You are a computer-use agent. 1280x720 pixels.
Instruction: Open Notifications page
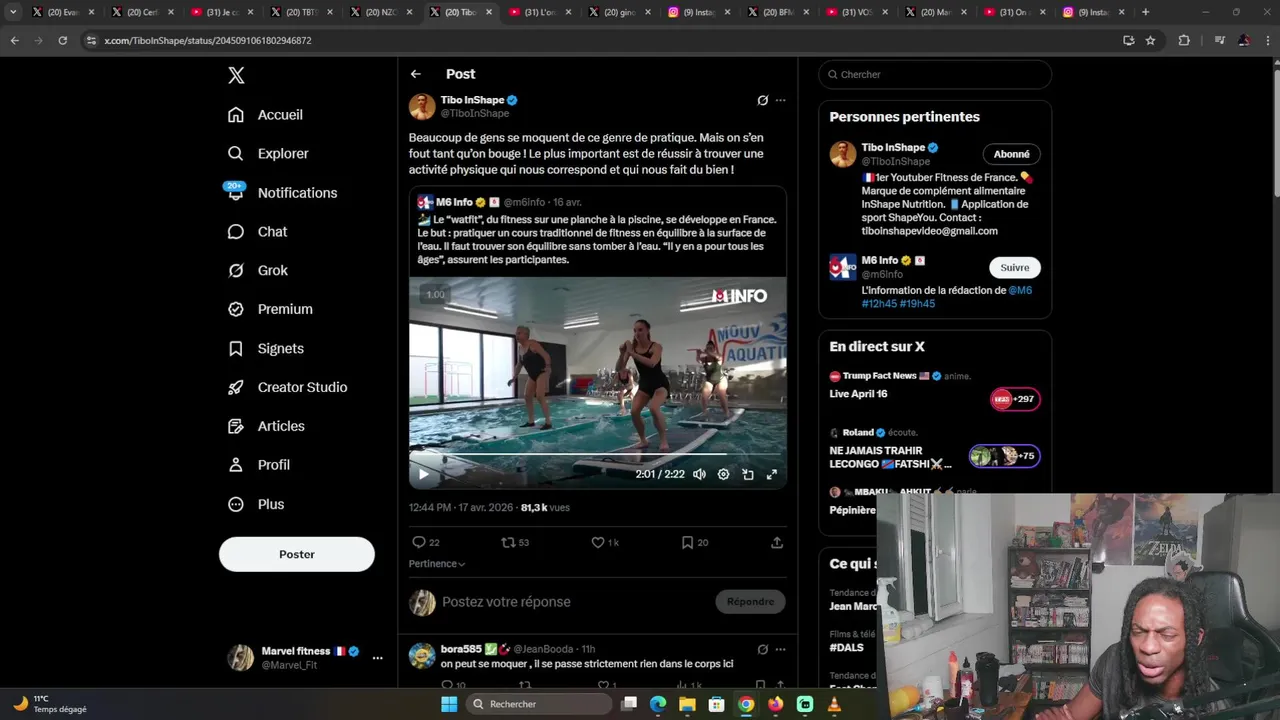(x=282, y=193)
